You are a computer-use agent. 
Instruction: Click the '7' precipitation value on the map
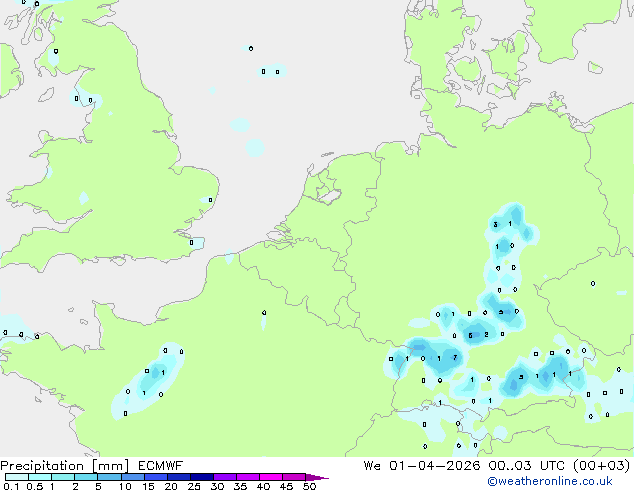[455, 357]
